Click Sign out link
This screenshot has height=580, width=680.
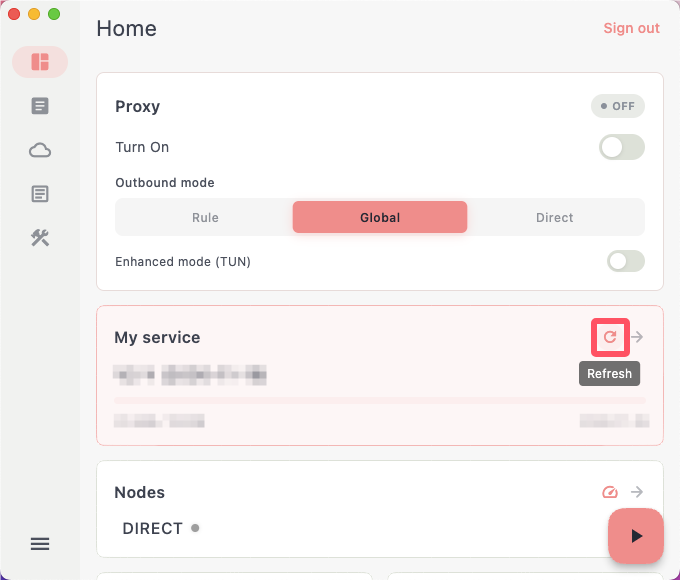point(631,28)
